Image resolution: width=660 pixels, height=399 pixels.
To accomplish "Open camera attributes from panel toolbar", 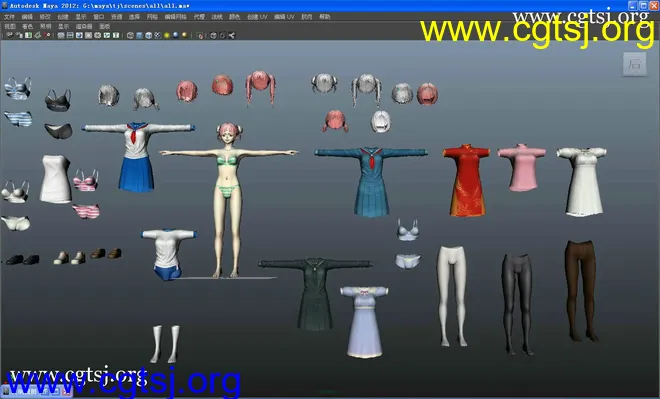I will [x=19, y=35].
